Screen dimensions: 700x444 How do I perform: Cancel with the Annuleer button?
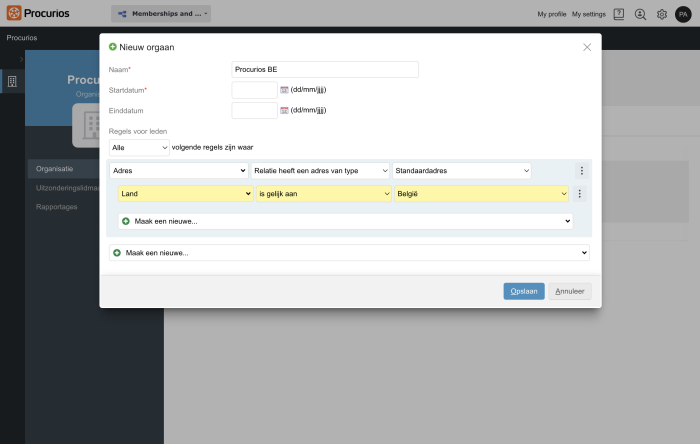(570, 291)
